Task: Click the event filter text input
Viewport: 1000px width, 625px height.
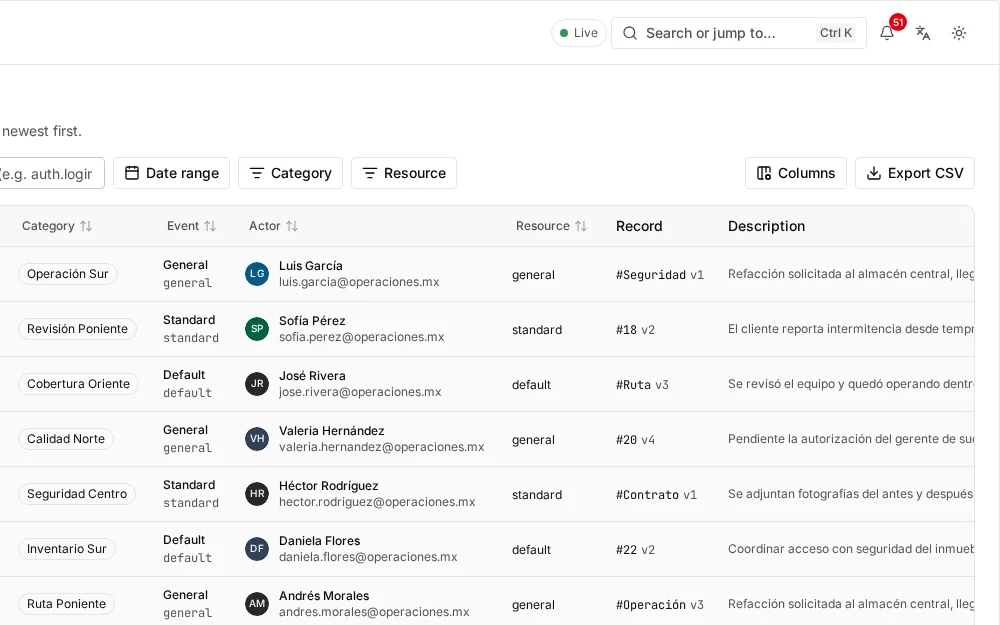Action: [51, 173]
